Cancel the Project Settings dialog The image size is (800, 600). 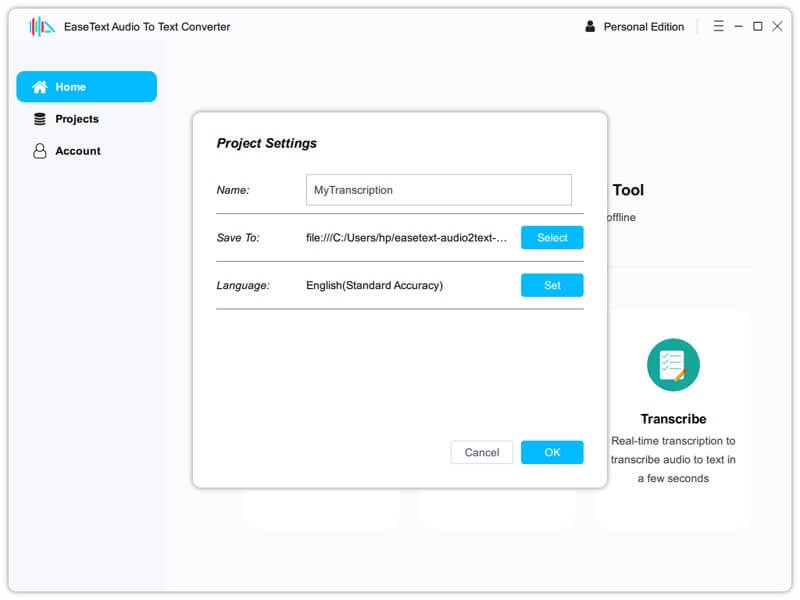pos(482,452)
